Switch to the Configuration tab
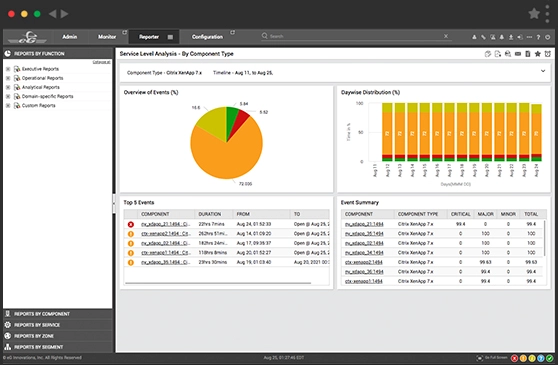Screen dimensions: 558x365 pyautogui.click(x=207, y=37)
